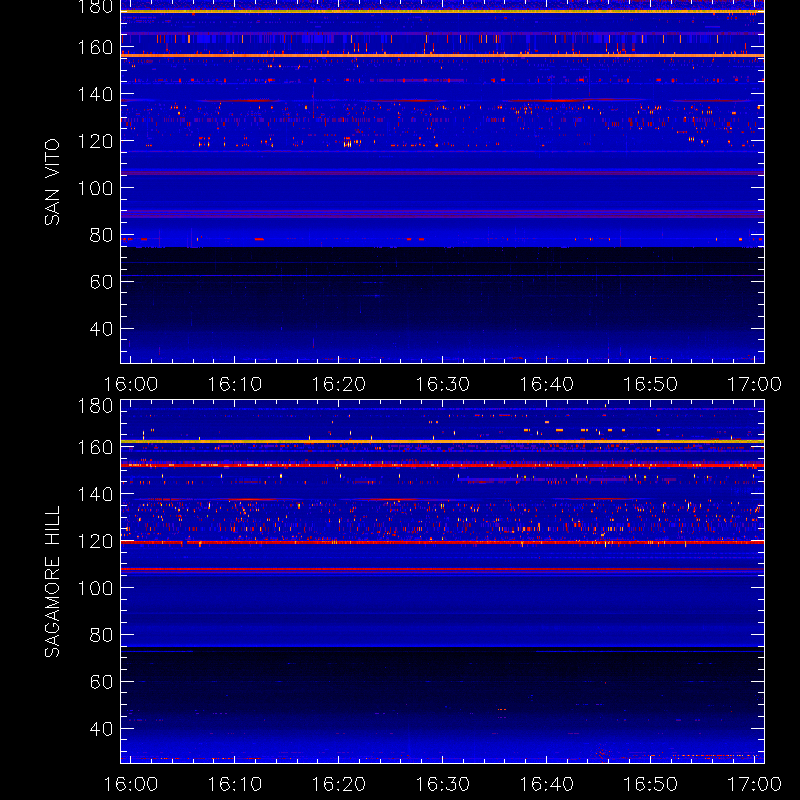Image resolution: width=800 pixels, height=800 pixels.
Task: Click 17:00 time label below San Vito plot
Action: [x=754, y=384]
